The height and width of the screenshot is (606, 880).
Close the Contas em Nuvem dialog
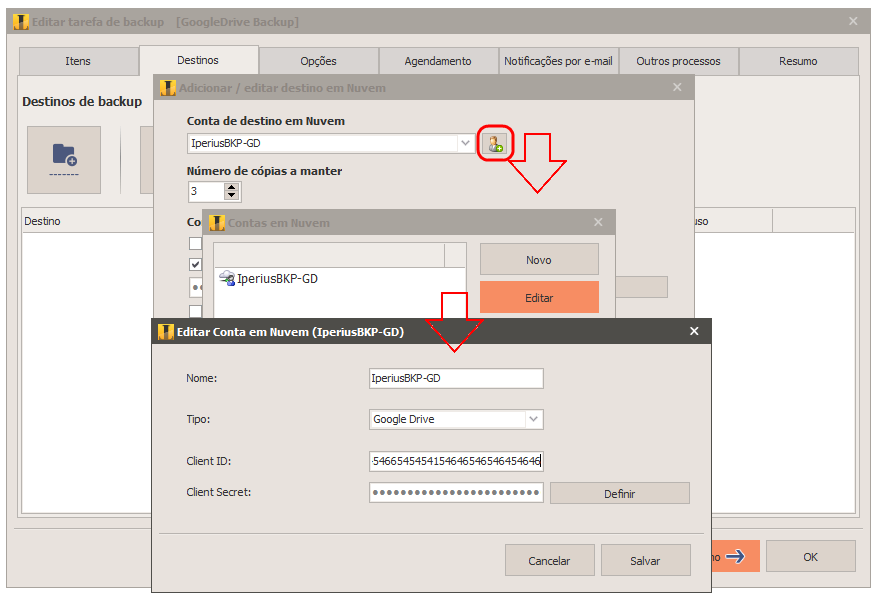click(598, 222)
